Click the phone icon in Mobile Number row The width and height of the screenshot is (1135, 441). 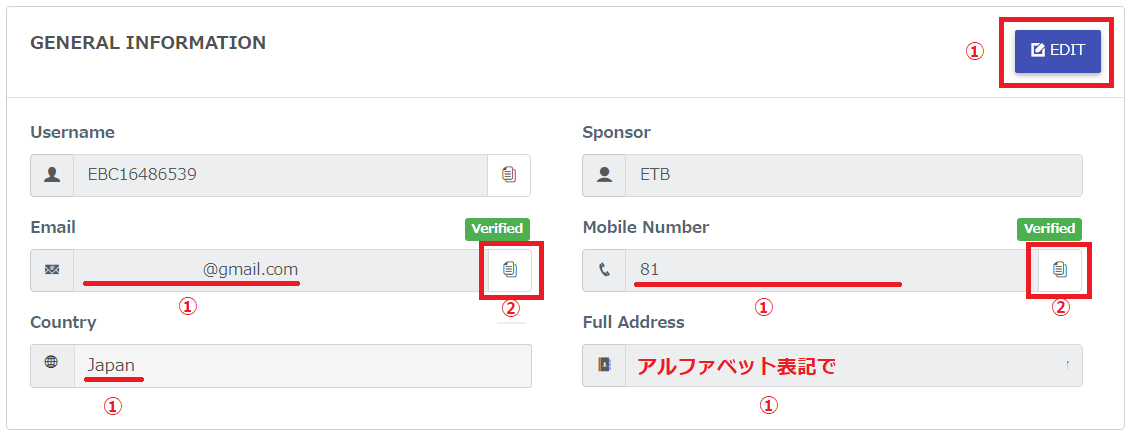[x=604, y=270]
